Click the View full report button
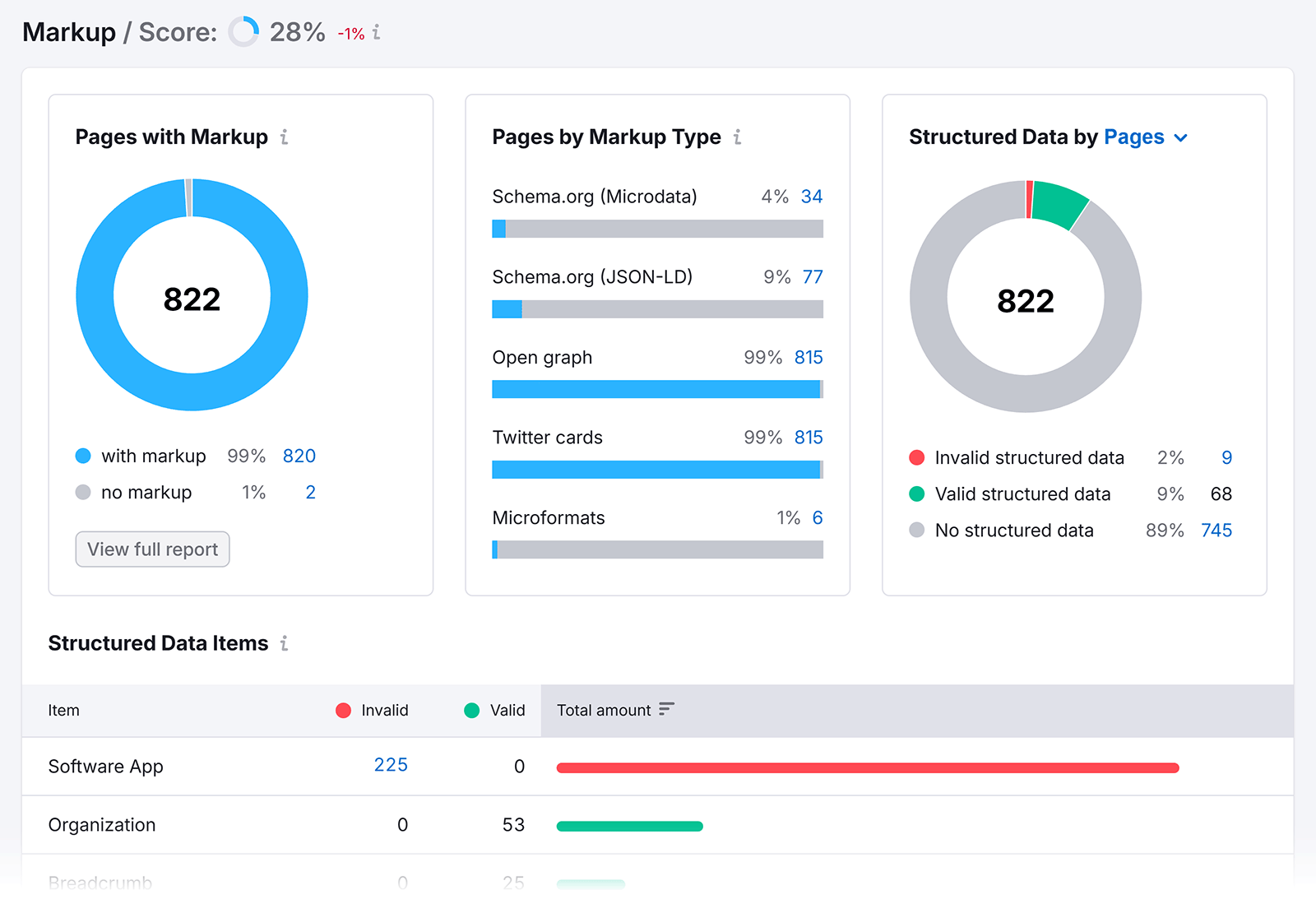The height and width of the screenshot is (899, 1316). point(151,549)
